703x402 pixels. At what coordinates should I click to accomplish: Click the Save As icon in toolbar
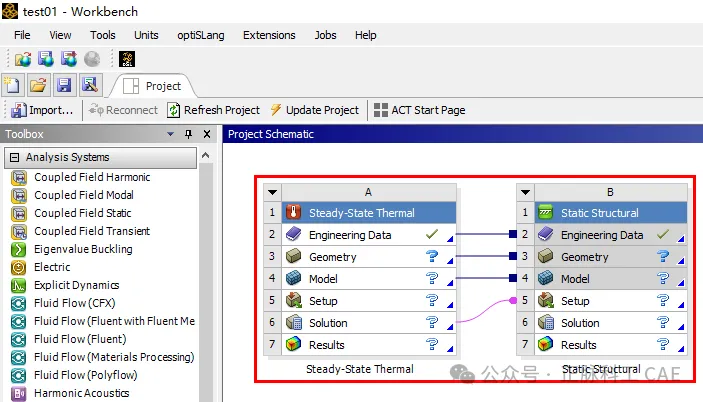click(89, 85)
